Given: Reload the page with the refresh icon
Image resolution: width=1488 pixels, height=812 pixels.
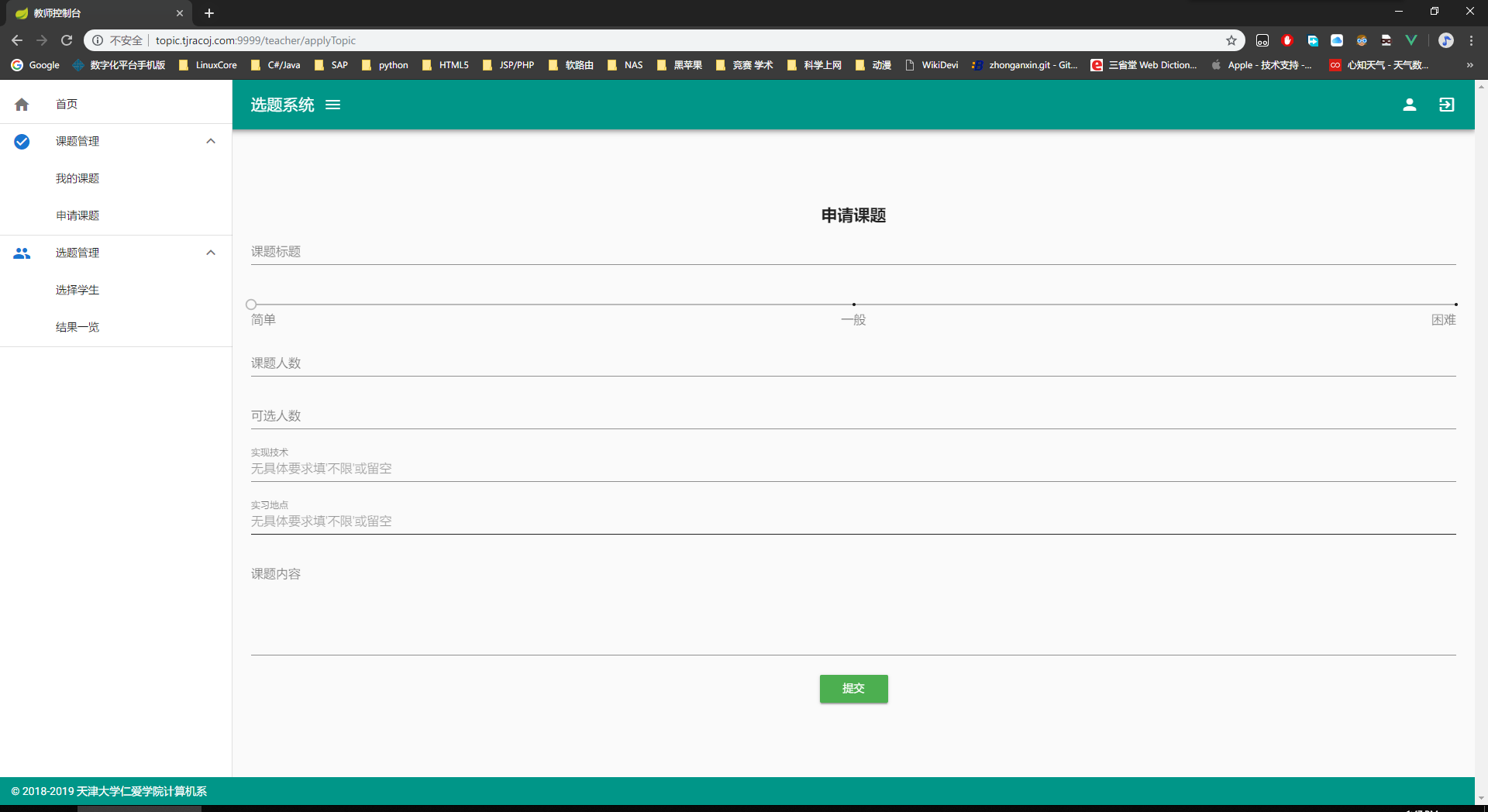Looking at the screenshot, I should pos(67,40).
